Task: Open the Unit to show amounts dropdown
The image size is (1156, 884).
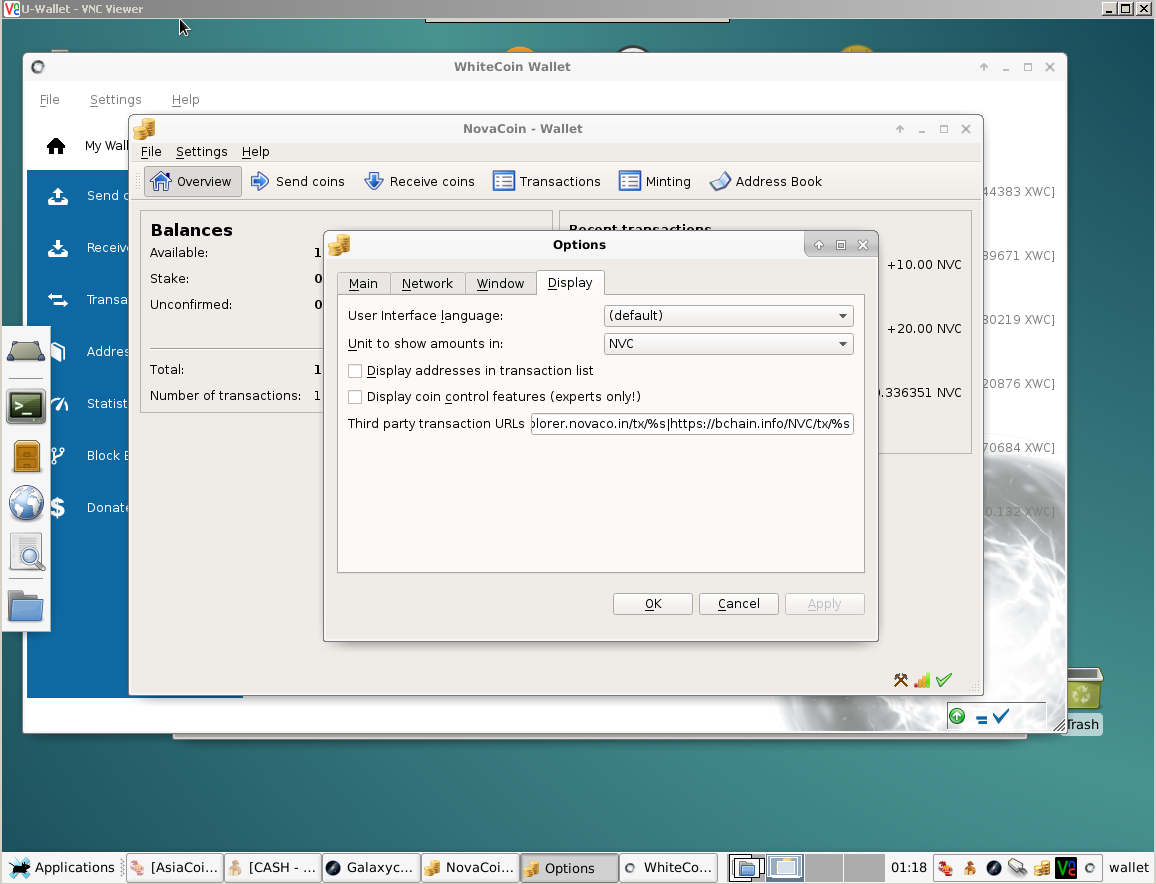Action: click(x=728, y=344)
